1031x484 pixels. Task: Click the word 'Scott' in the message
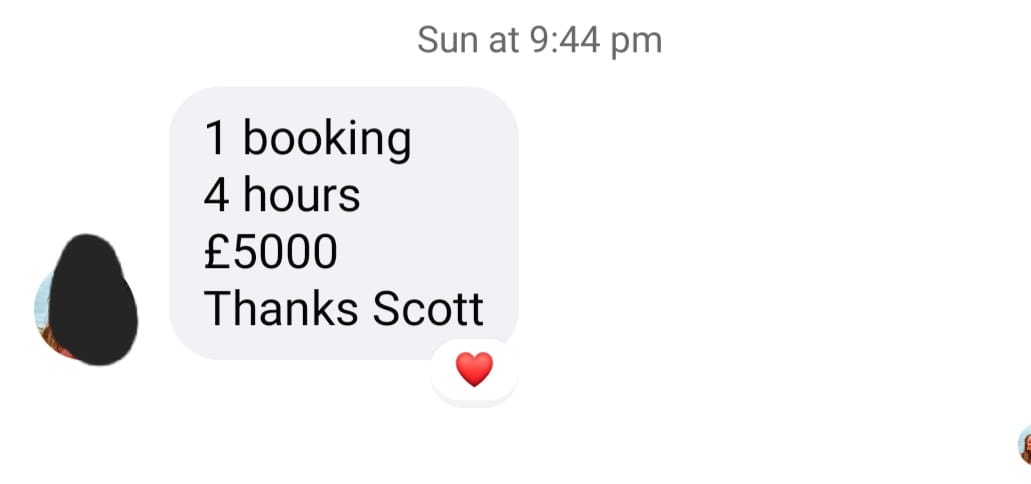[428, 309]
